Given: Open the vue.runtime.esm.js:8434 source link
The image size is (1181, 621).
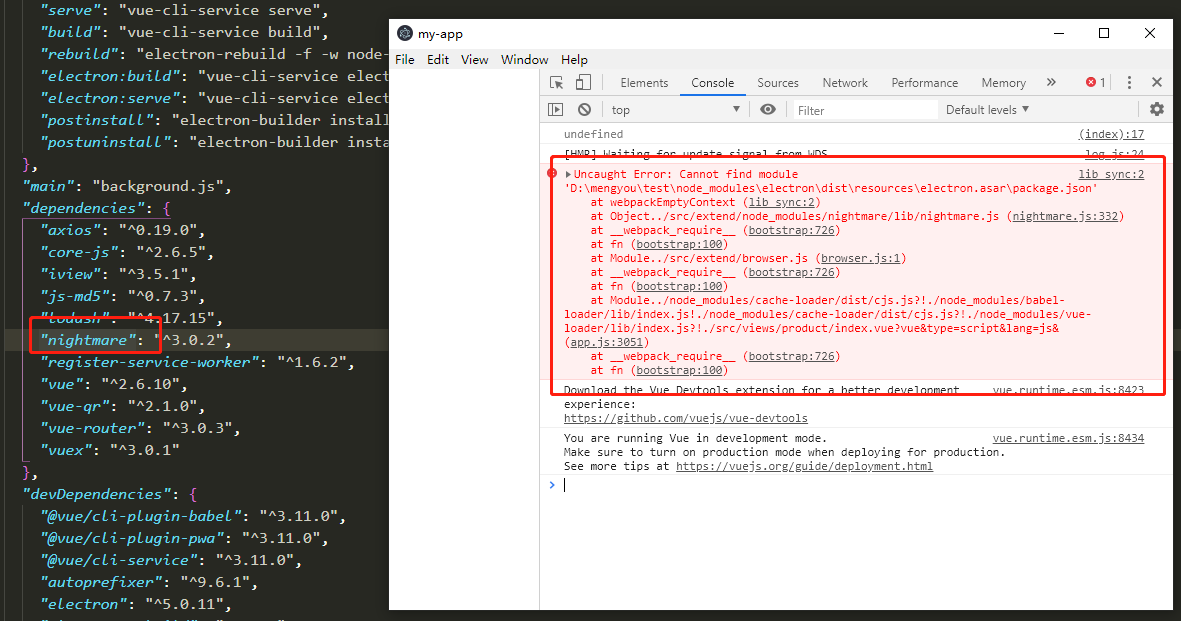Looking at the screenshot, I should [1068, 438].
